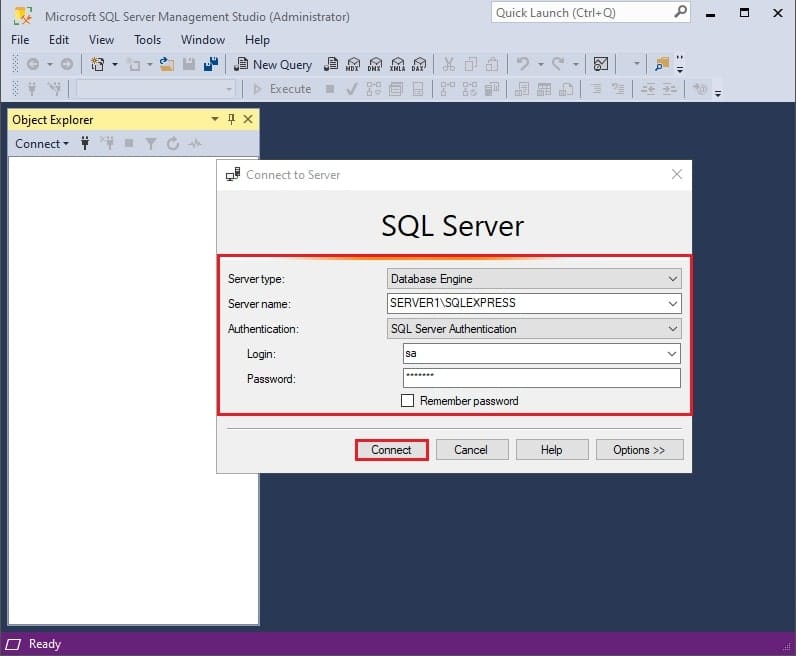796x656 pixels.
Task: Expand the Login dropdown arrow
Action: tap(672, 353)
